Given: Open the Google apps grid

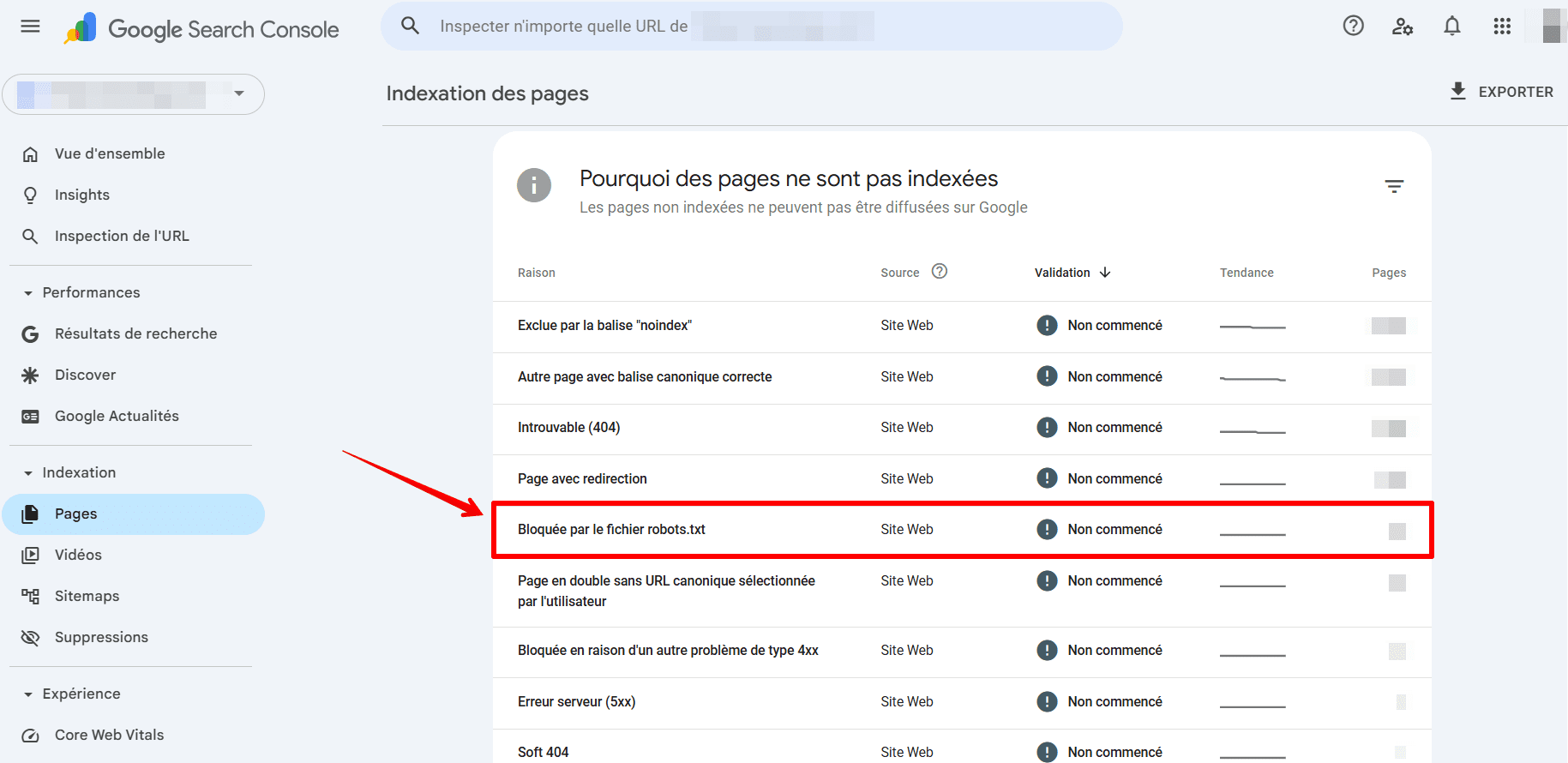Looking at the screenshot, I should [x=1502, y=27].
